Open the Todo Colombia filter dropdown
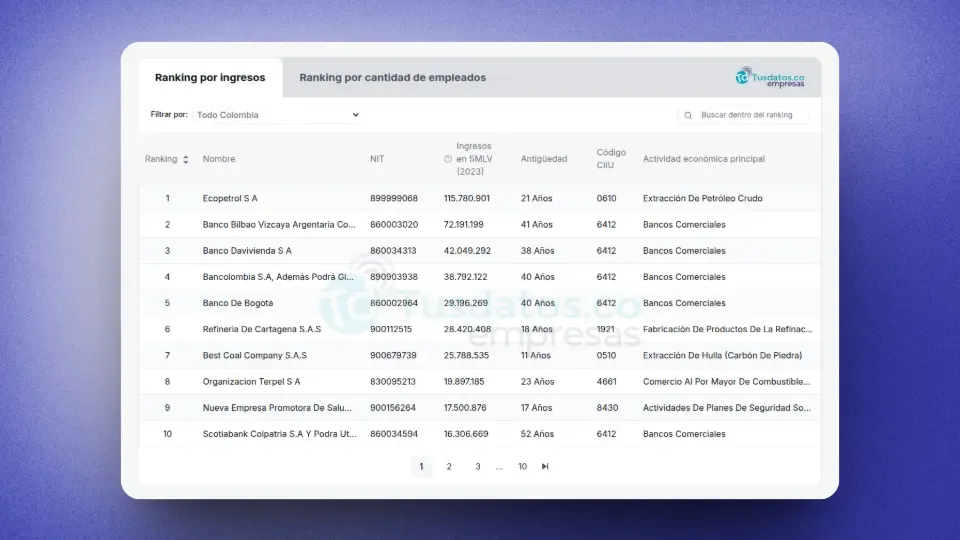 pos(277,115)
